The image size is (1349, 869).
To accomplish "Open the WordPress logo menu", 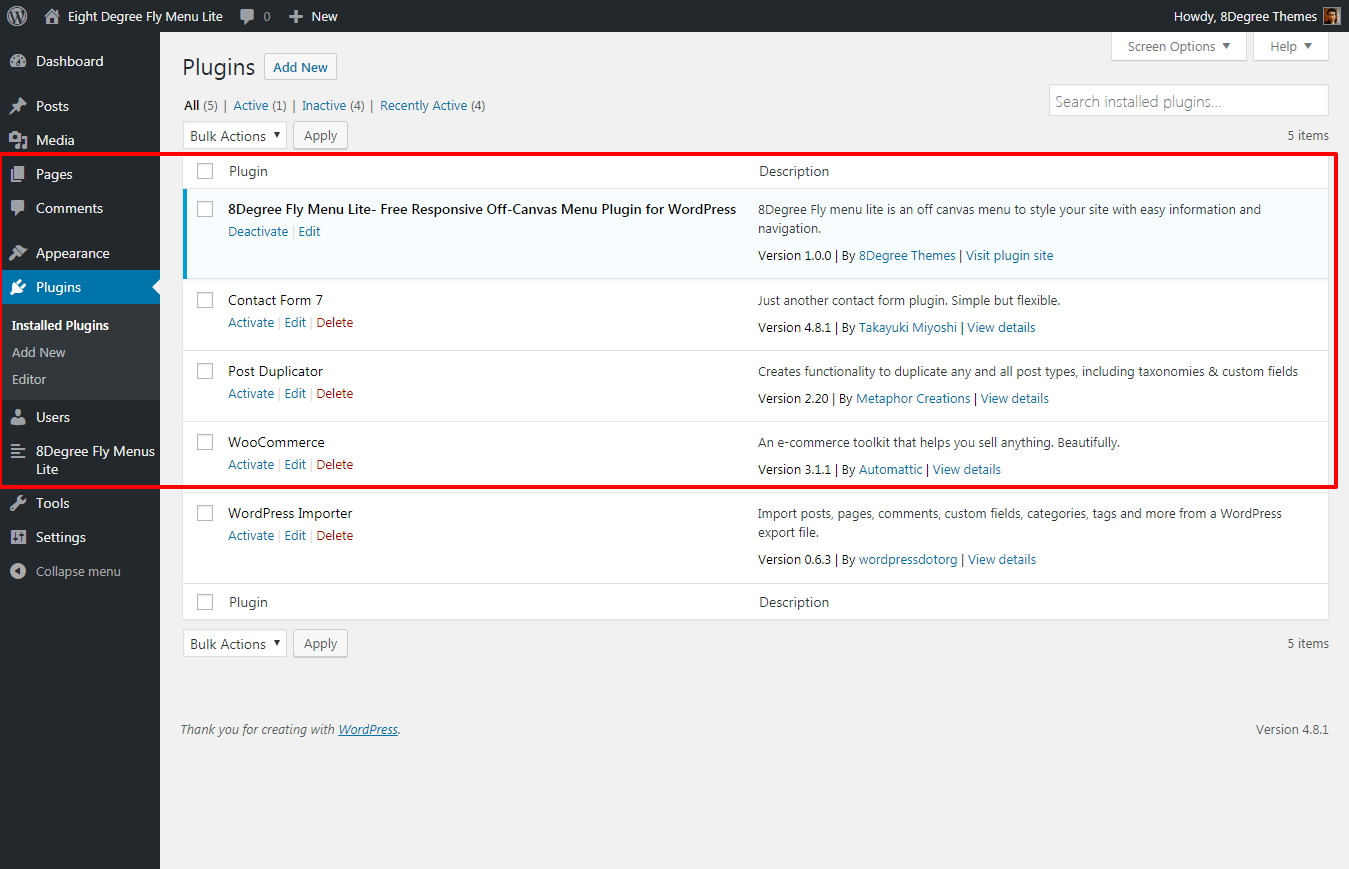I will (17, 16).
